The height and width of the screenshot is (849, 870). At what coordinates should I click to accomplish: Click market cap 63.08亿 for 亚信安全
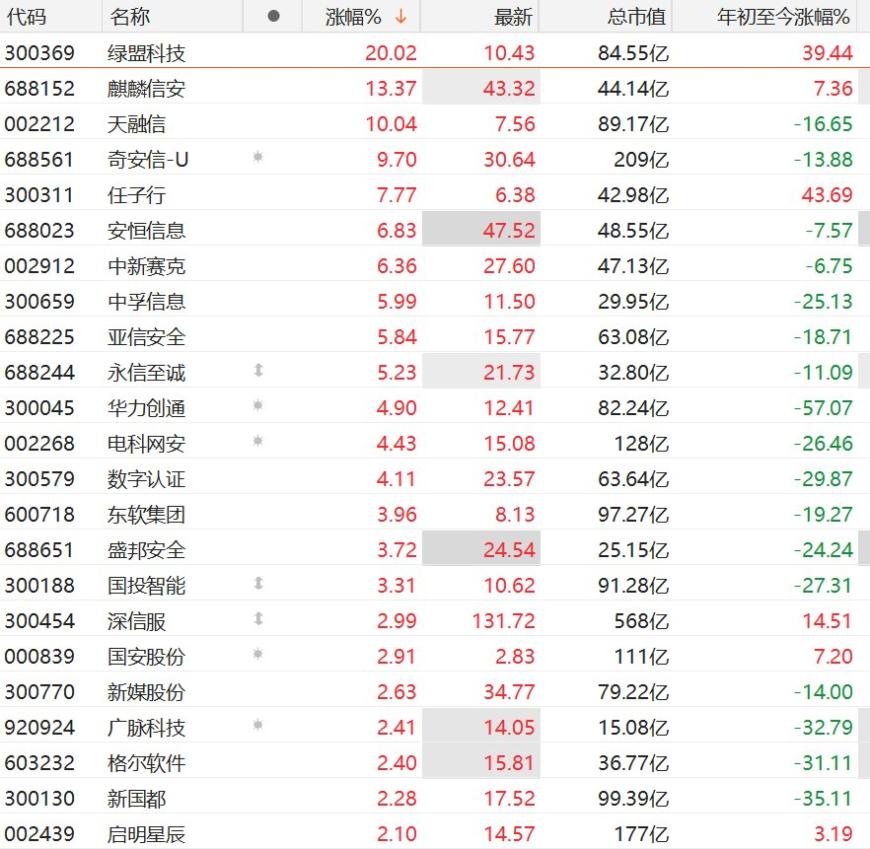[633, 337]
